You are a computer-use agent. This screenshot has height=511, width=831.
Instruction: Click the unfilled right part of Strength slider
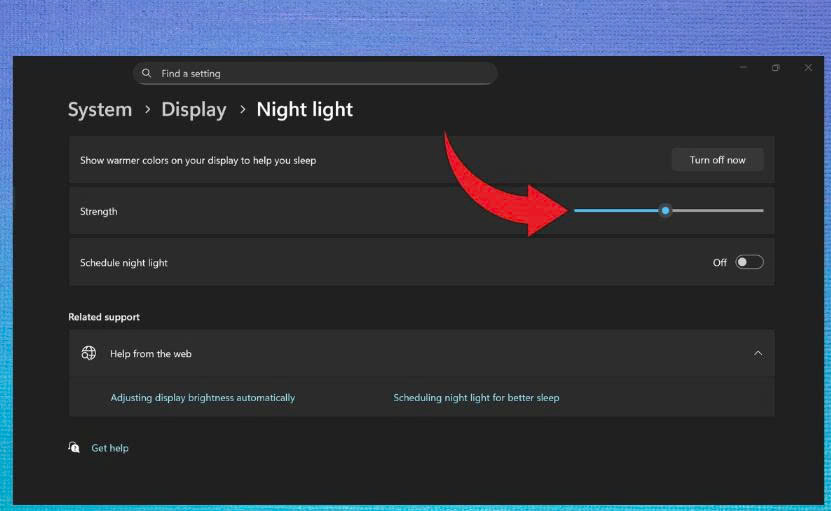click(x=717, y=210)
